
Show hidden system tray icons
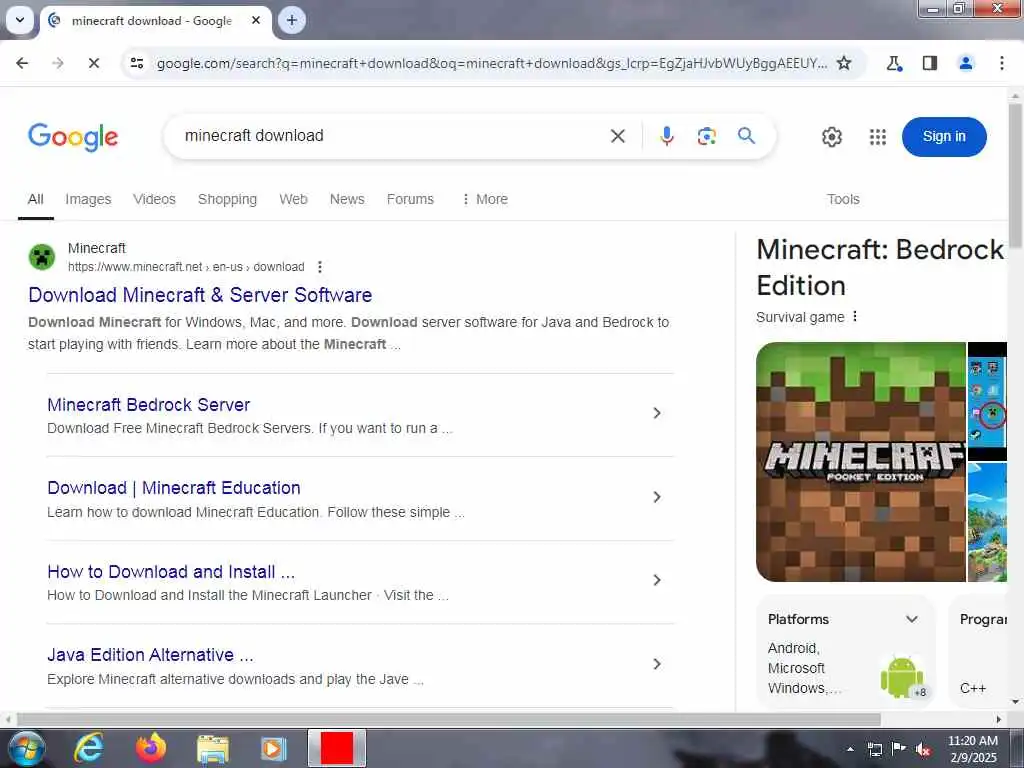(850, 749)
